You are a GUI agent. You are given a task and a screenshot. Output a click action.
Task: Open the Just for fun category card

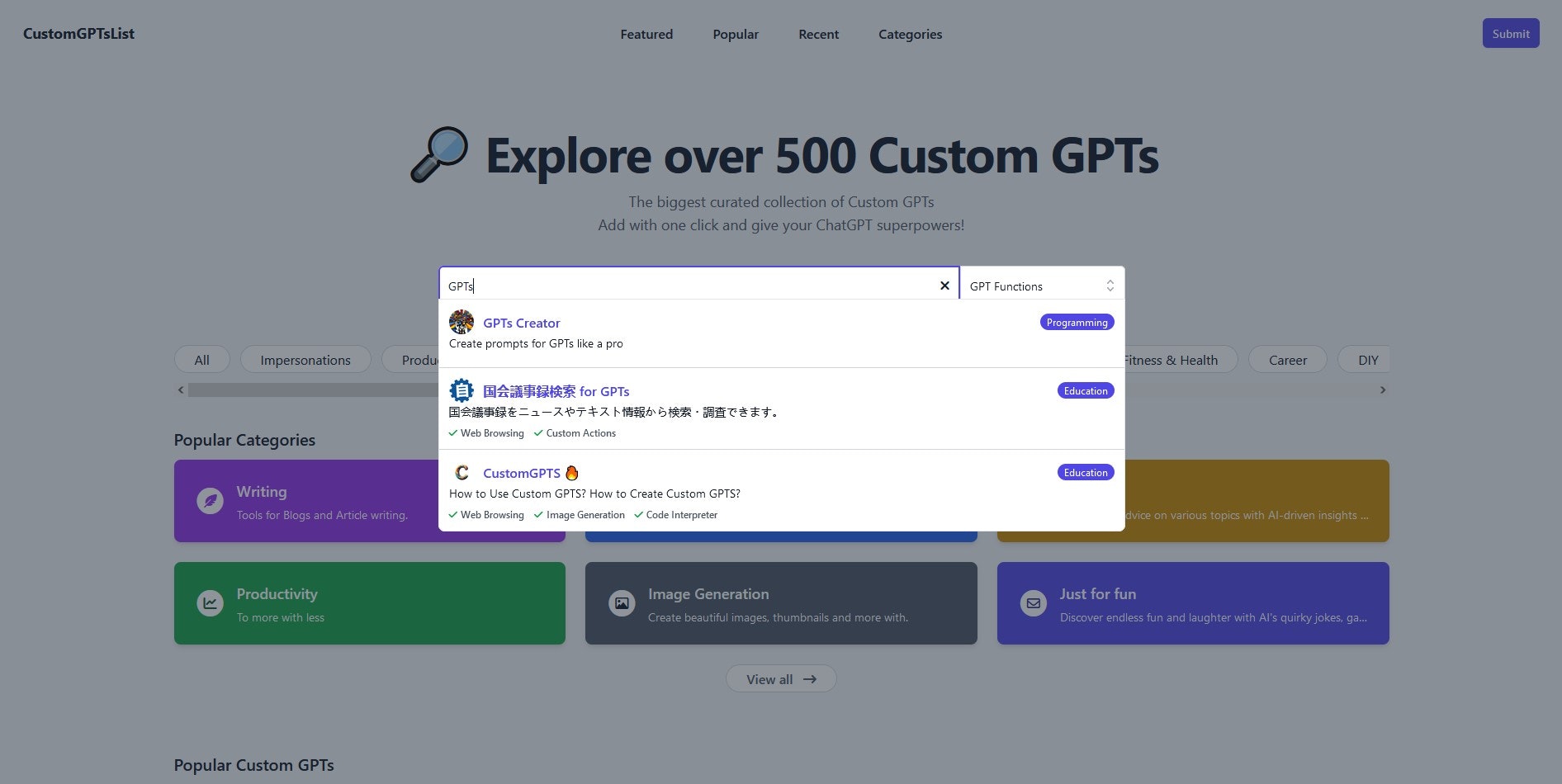[1193, 603]
